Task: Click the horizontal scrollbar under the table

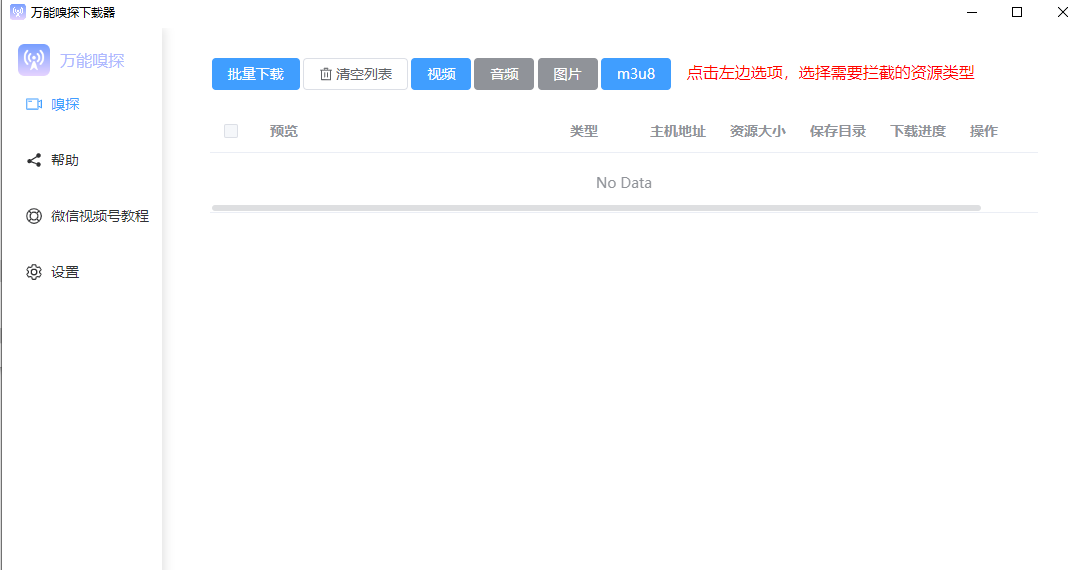Action: coord(596,208)
